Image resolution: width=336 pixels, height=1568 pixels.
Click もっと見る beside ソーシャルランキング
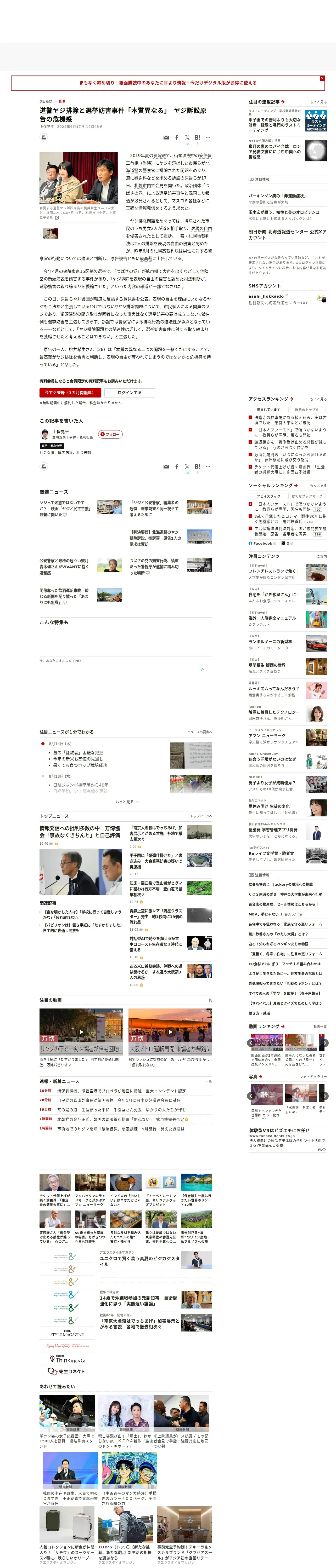318,486
